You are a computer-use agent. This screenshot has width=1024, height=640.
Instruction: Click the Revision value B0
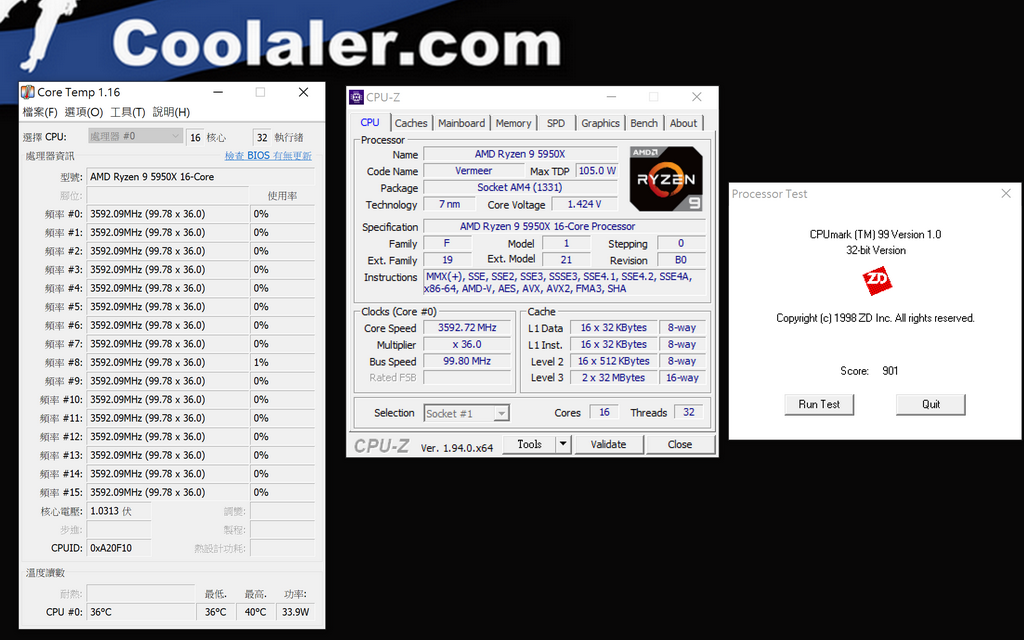pyautogui.click(x=680, y=260)
